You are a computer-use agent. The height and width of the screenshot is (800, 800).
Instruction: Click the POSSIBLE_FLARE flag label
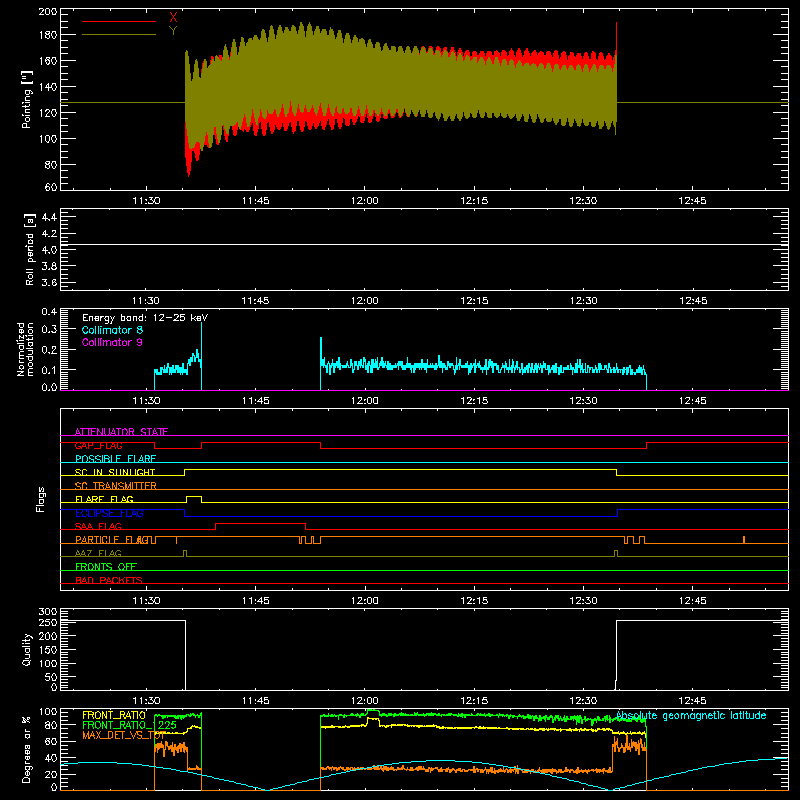[115, 459]
